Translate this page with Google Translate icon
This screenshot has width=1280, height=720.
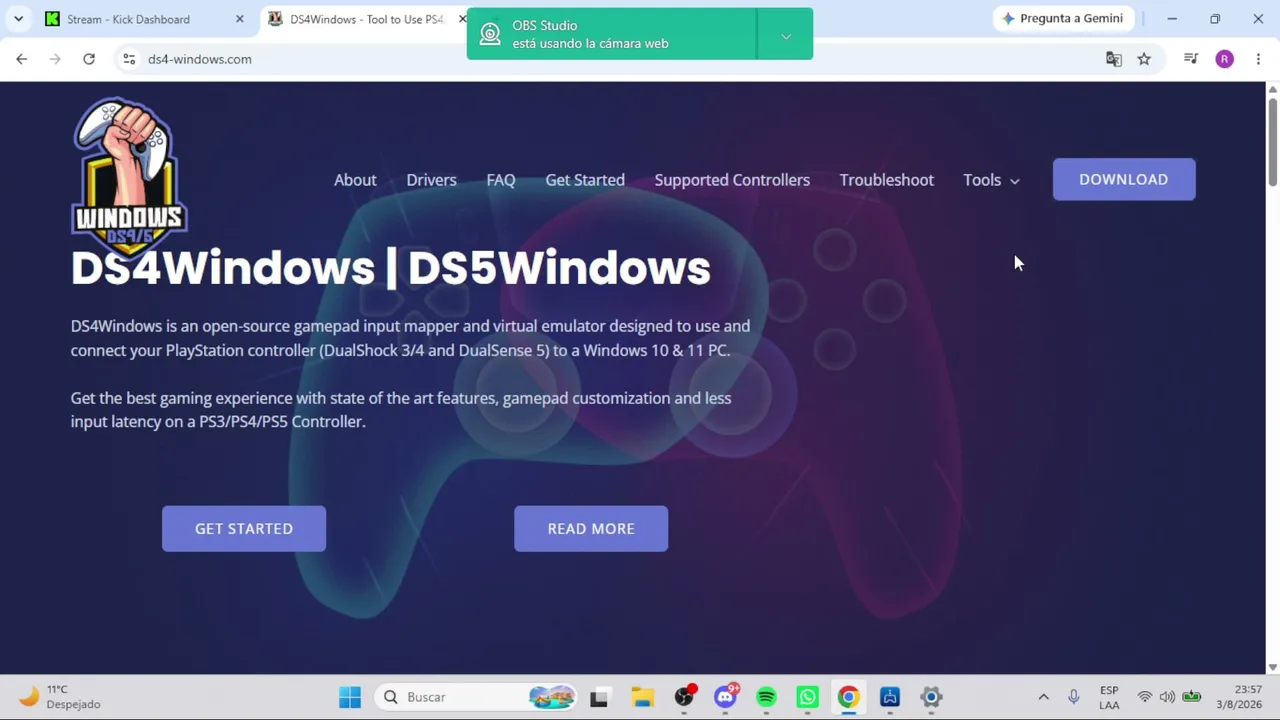click(1113, 59)
